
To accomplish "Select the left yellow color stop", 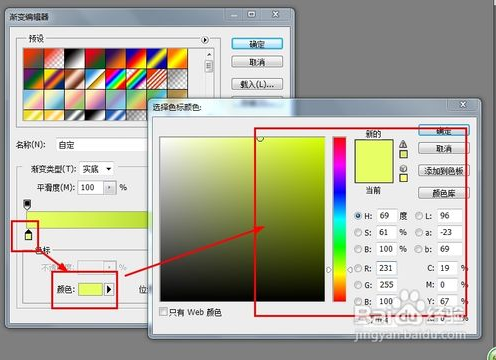I will pyautogui.click(x=28, y=235).
